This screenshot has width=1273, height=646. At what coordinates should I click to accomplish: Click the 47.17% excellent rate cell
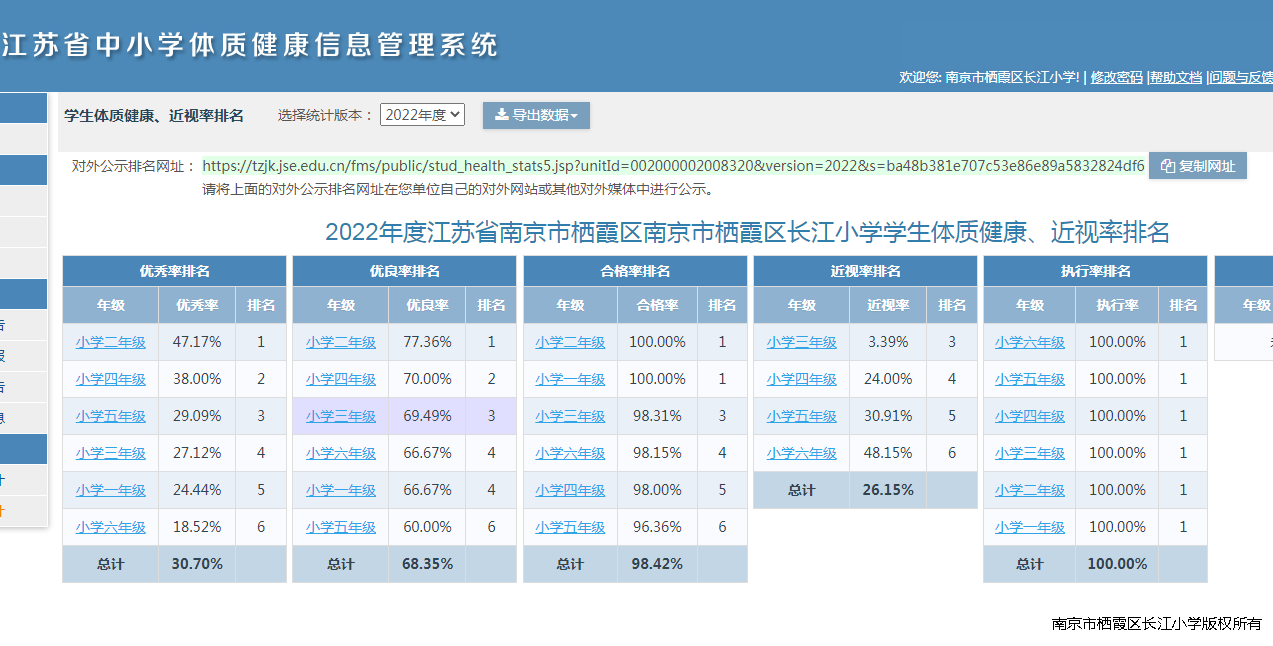[197, 342]
